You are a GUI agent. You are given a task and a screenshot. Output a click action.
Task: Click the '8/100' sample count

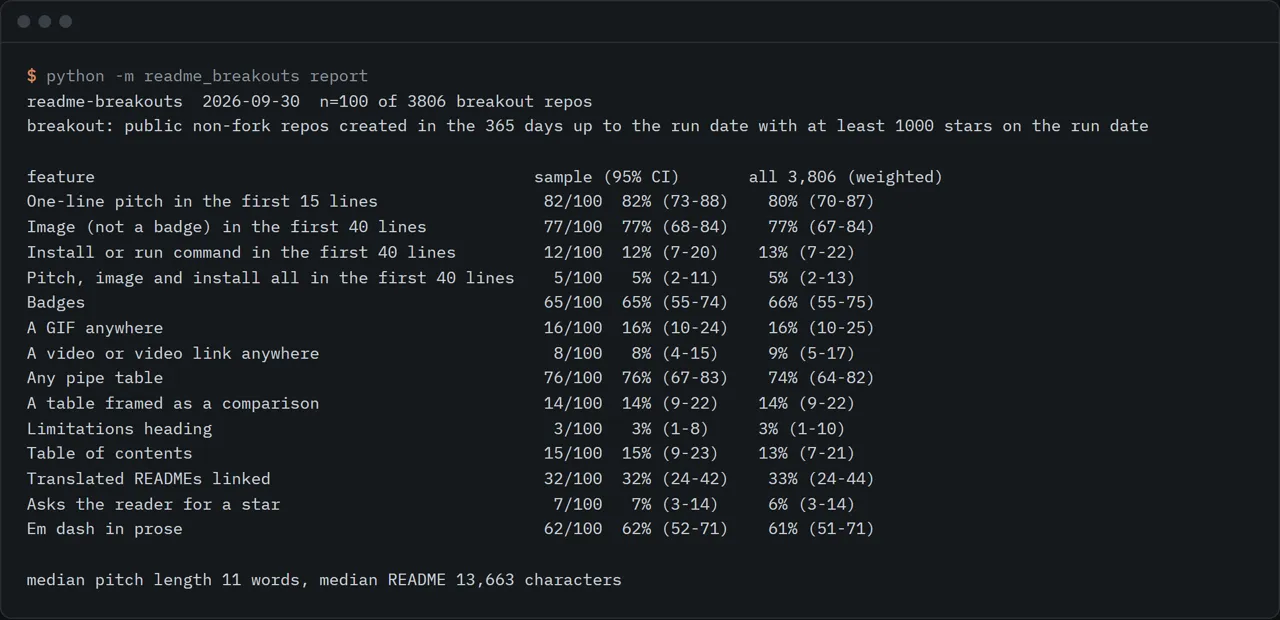(578, 353)
